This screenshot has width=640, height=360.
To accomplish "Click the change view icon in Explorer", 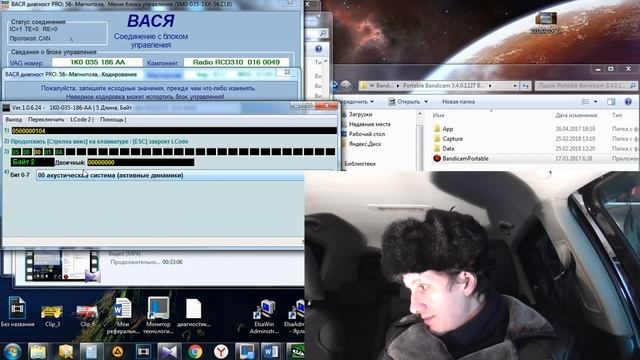I will (x=586, y=102).
